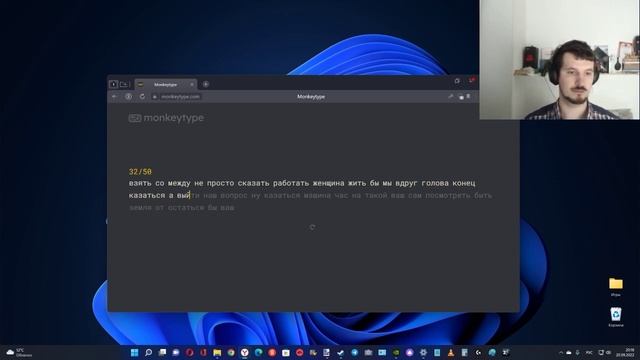Open Steam from the taskbar

pos(340,352)
